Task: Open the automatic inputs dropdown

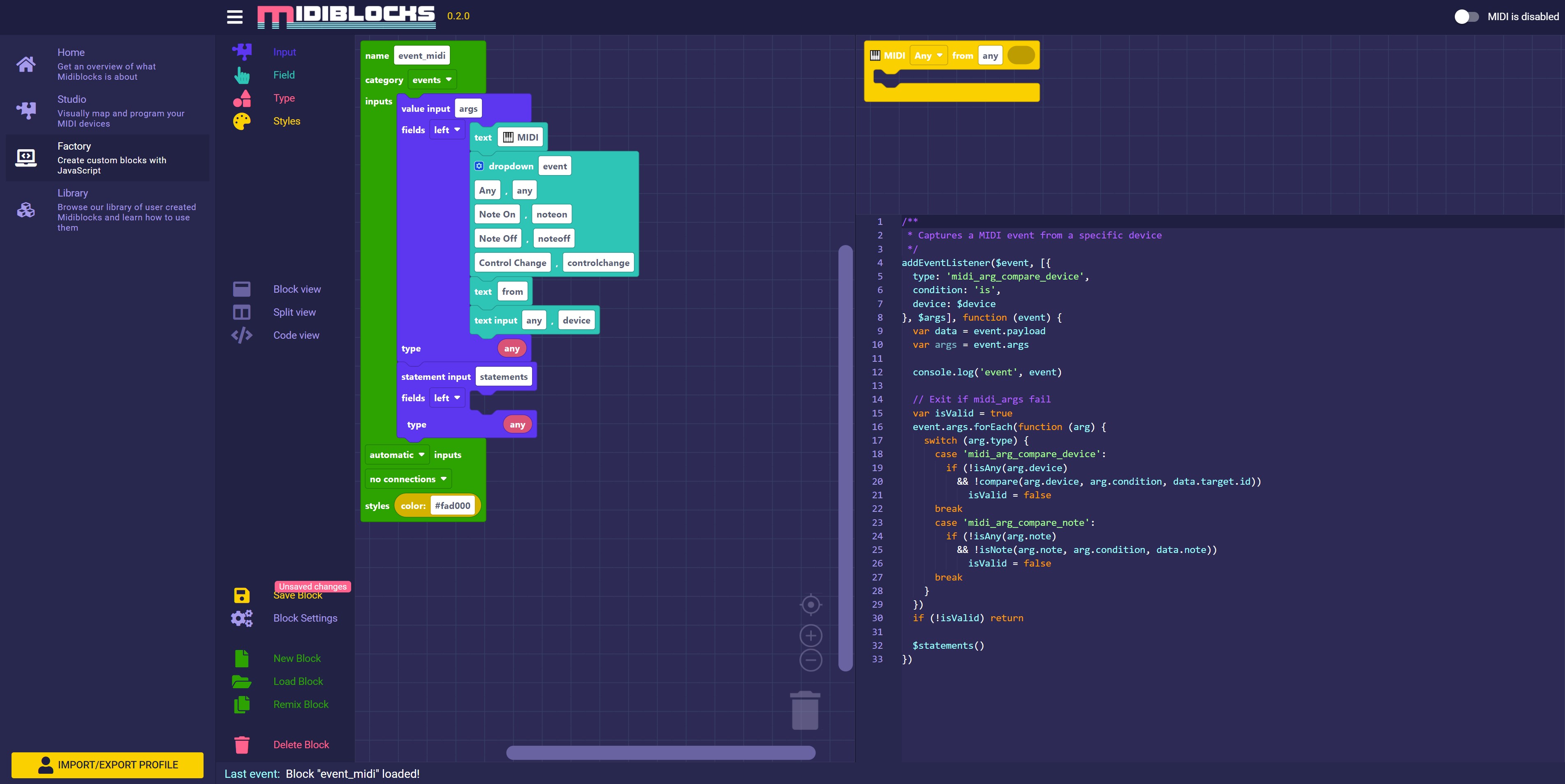Action: tap(397, 455)
